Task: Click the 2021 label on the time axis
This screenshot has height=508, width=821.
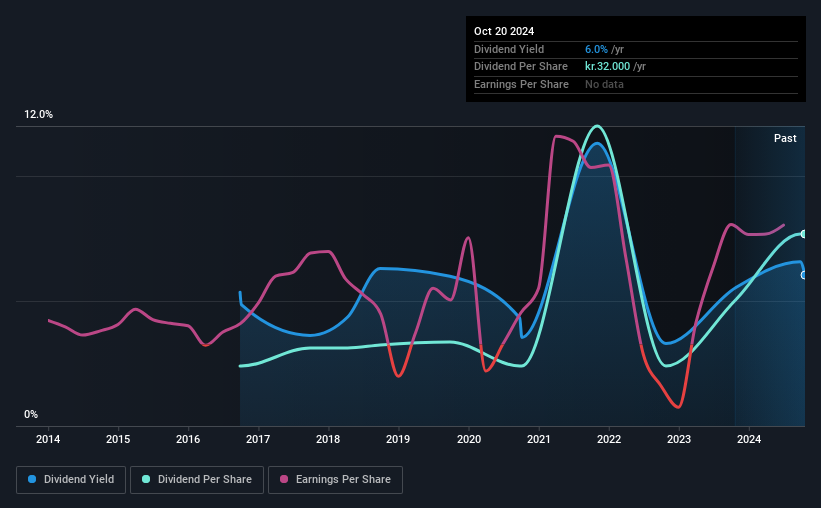Action: [539, 439]
